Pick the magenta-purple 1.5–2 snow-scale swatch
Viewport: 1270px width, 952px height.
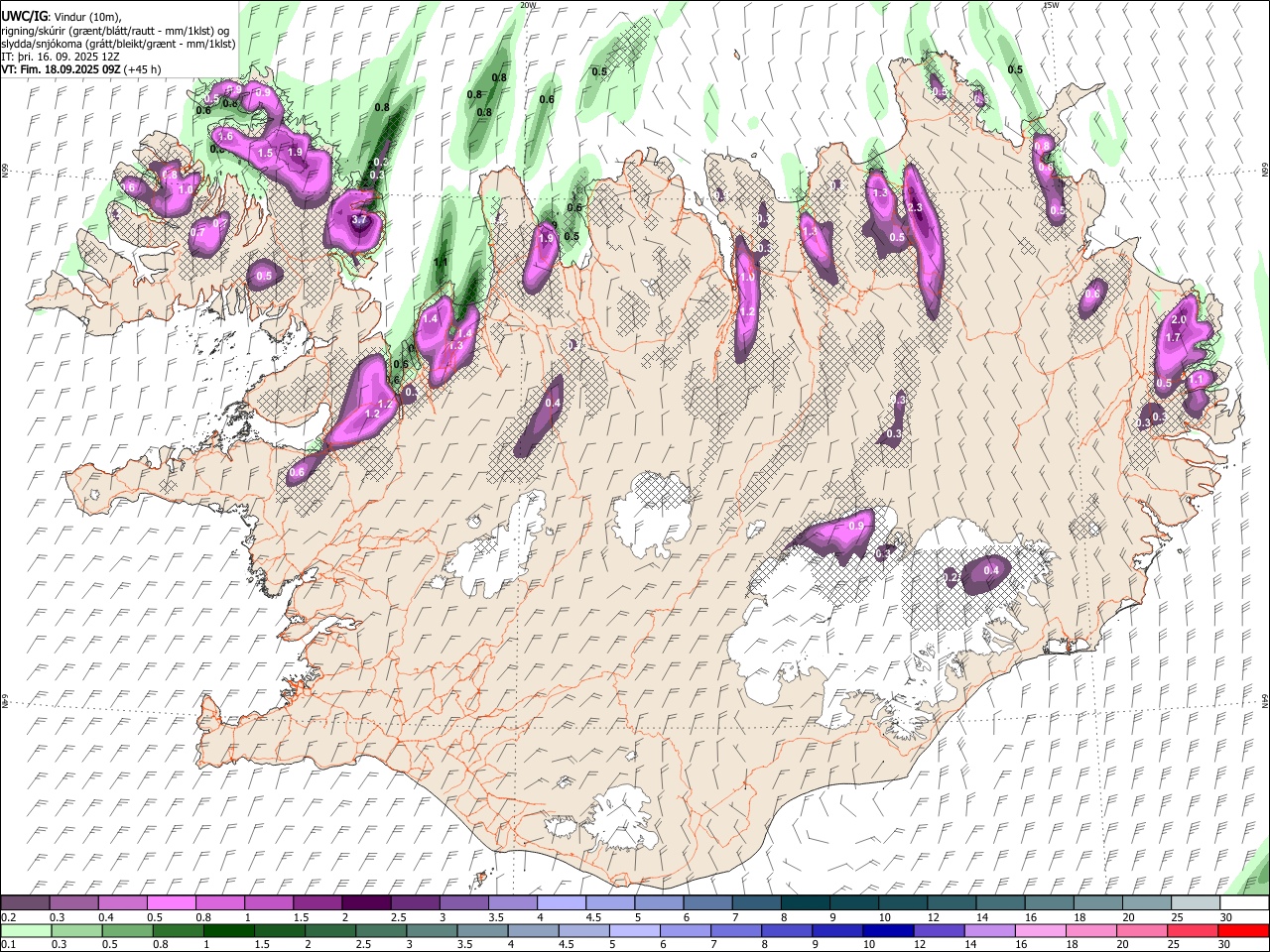coord(317,903)
